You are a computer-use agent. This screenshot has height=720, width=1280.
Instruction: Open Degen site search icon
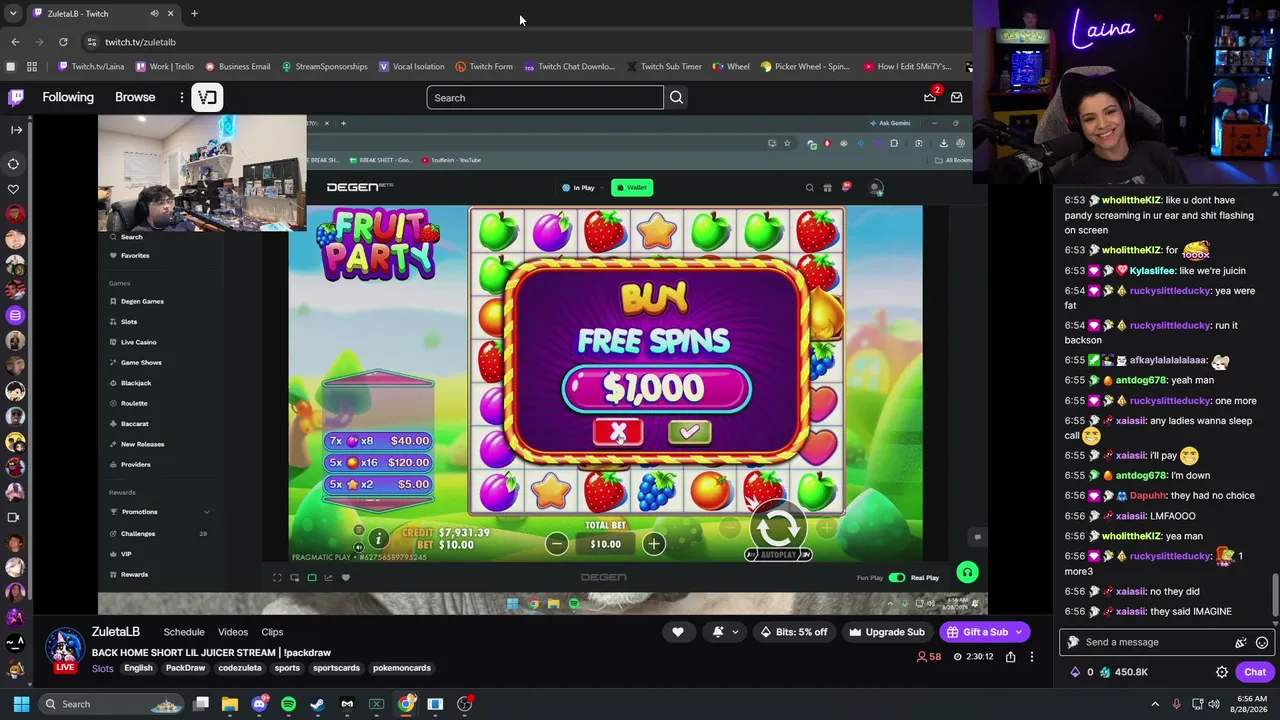pyautogui.click(x=810, y=187)
